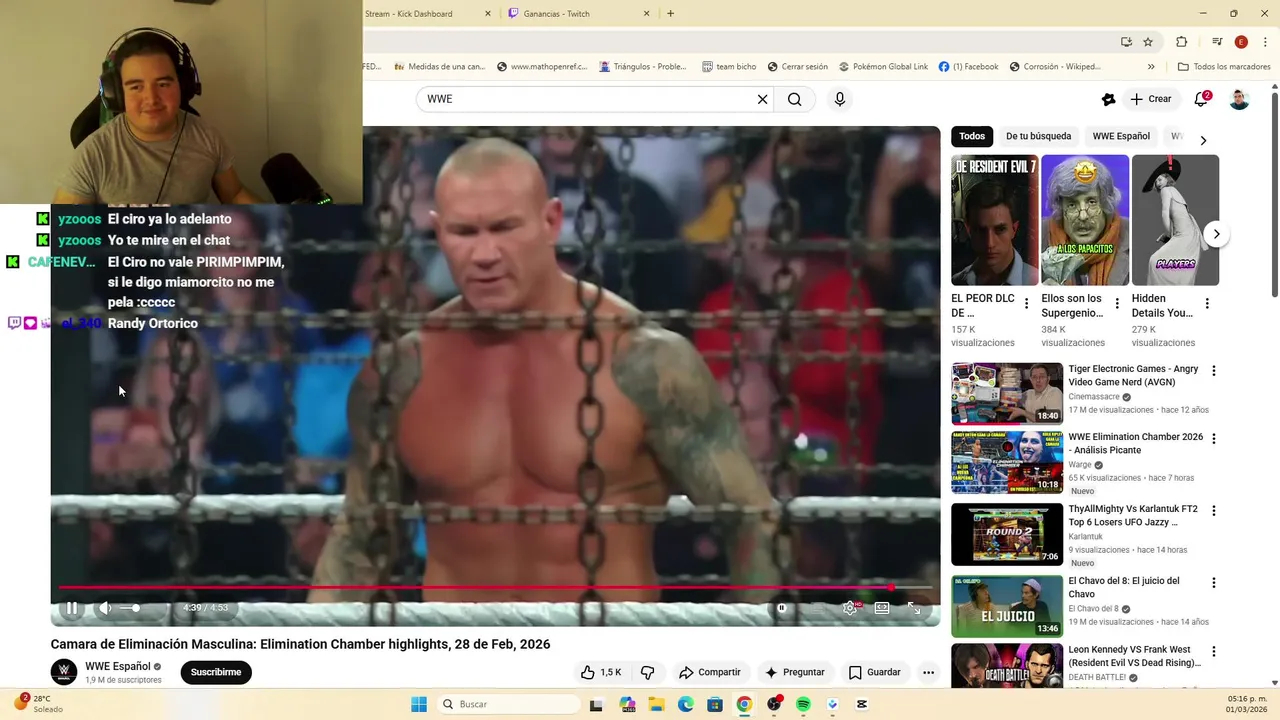Viewport: 1280px width, 720px height.
Task: Open the Crear menu
Action: pyautogui.click(x=1150, y=99)
